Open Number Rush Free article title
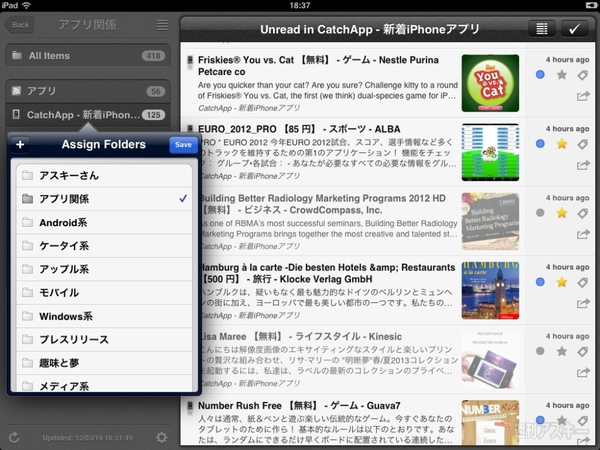This screenshot has height=450, width=600. click(x=299, y=406)
